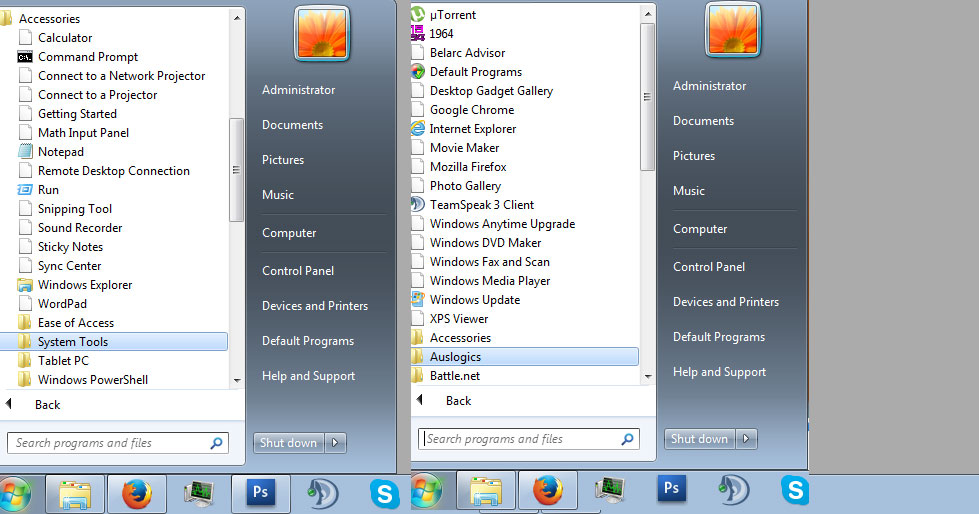The width and height of the screenshot is (979, 514).
Task: Focus search box in Auslogics menu
Action: (528, 439)
